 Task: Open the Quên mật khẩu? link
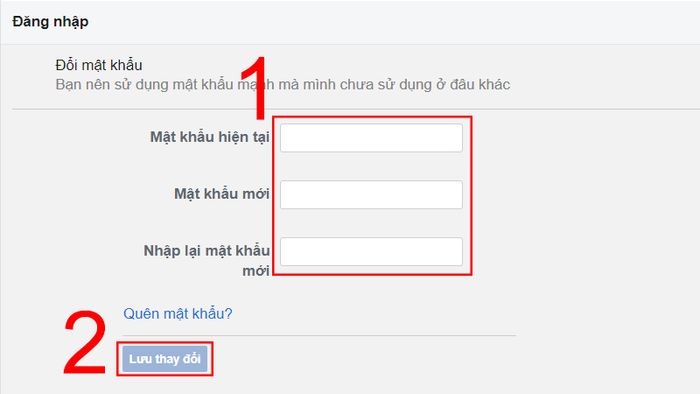[178, 314]
